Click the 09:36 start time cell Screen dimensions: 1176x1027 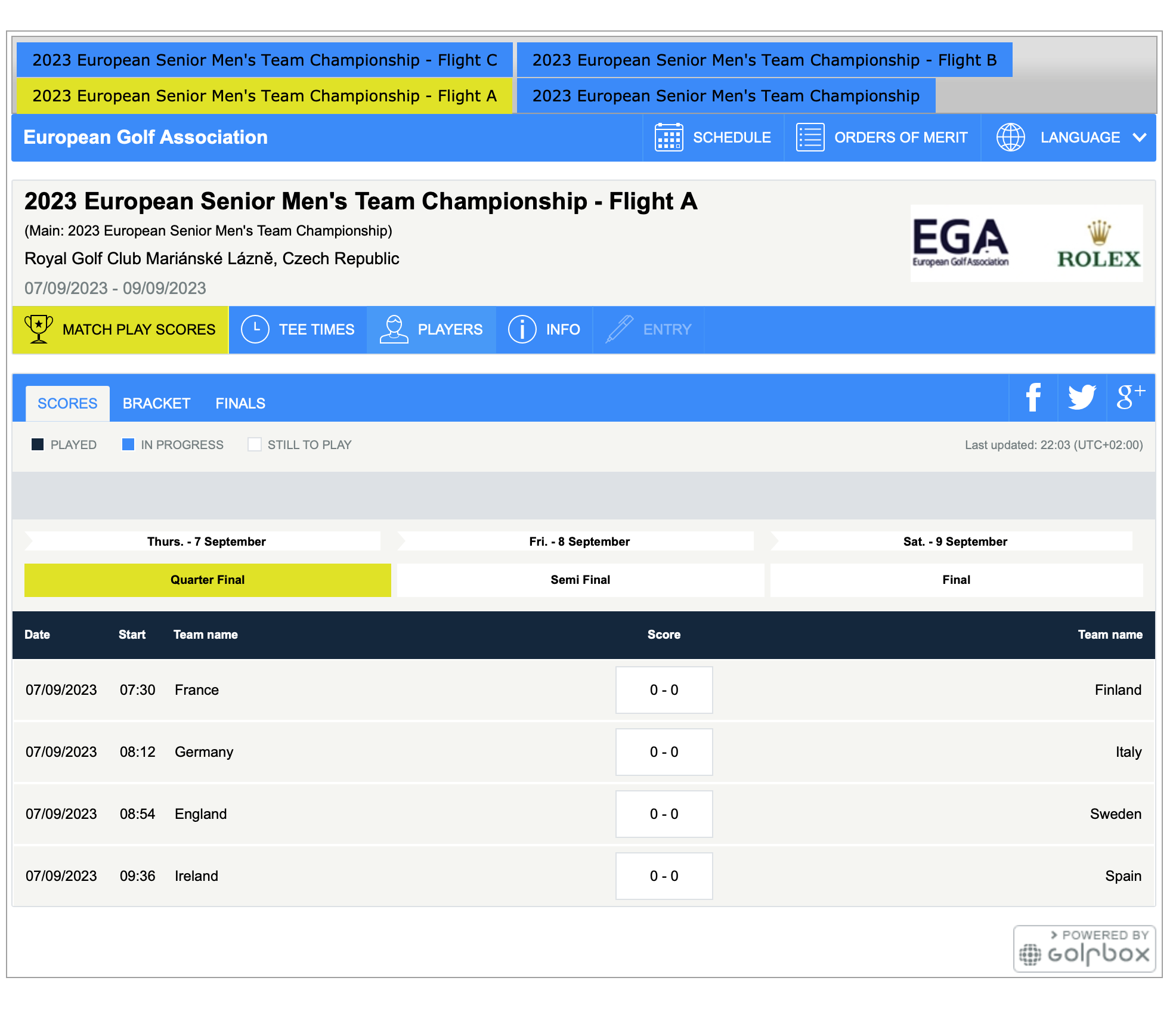[x=138, y=876]
